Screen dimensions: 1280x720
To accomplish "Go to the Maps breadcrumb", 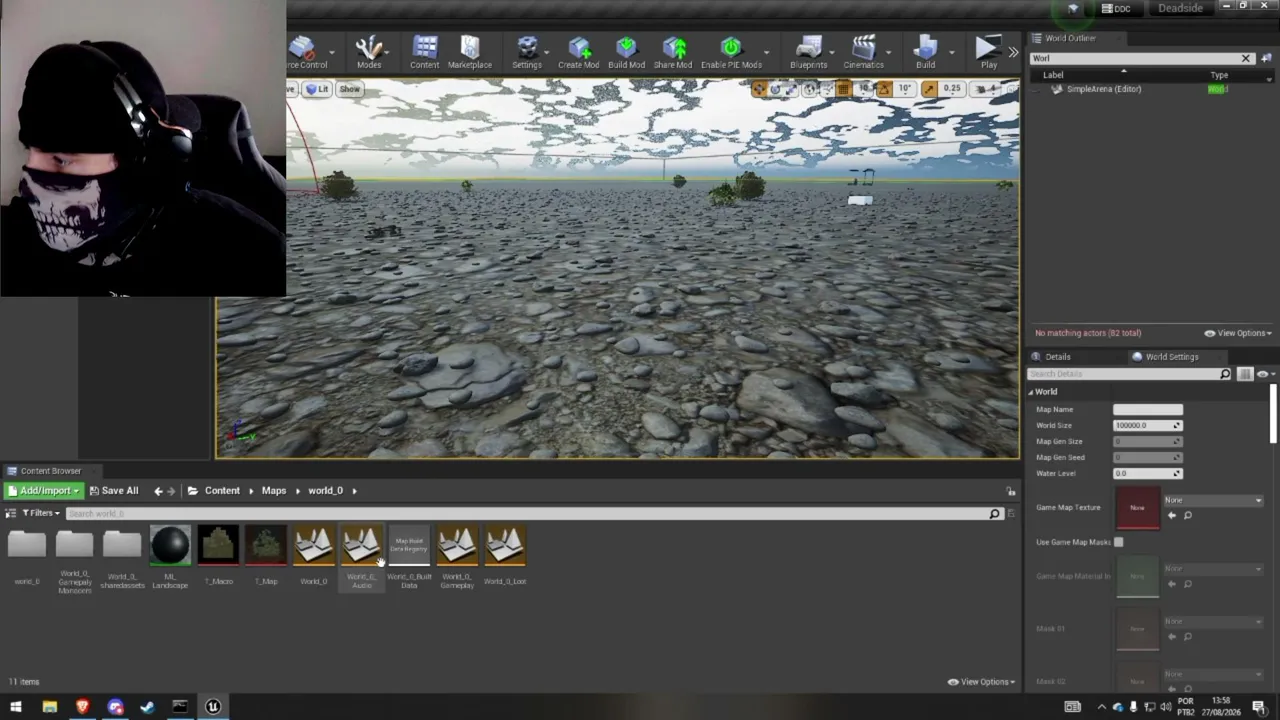I will click(x=274, y=491).
